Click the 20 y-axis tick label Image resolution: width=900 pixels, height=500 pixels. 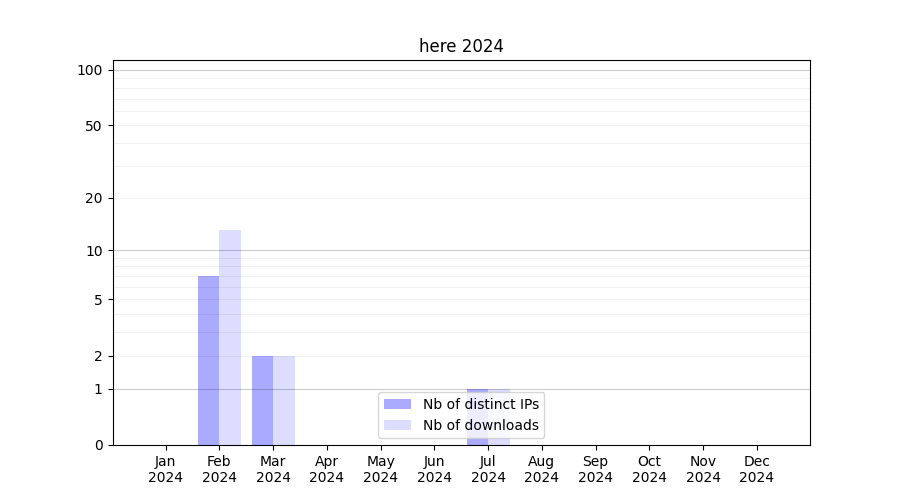click(94, 198)
